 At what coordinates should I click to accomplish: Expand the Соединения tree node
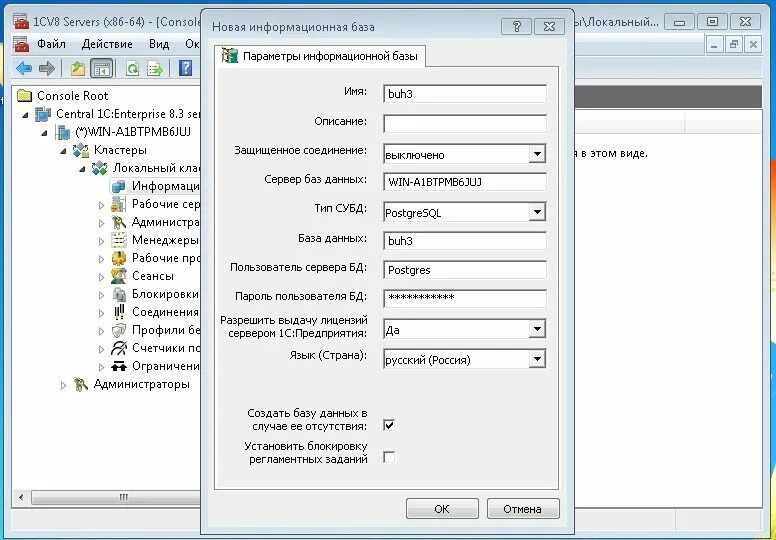[x=101, y=313]
